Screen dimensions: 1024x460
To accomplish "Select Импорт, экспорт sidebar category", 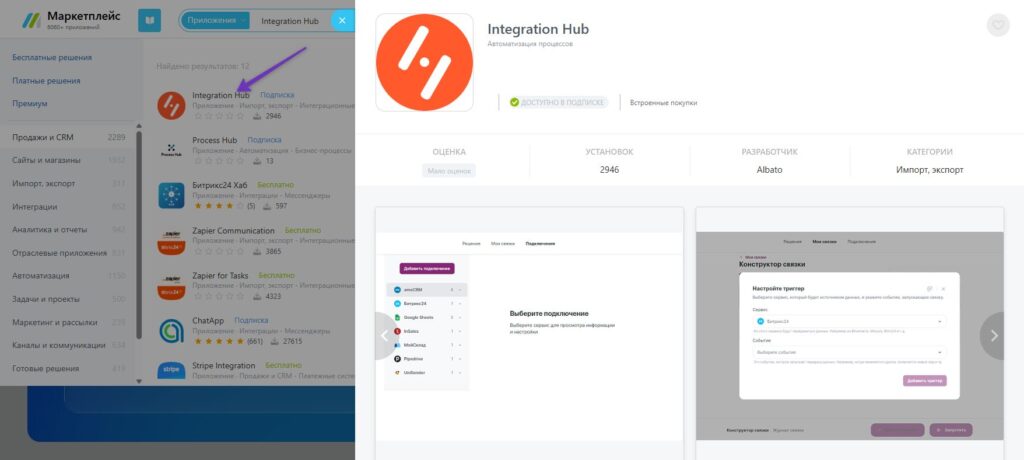I will tap(68, 184).
